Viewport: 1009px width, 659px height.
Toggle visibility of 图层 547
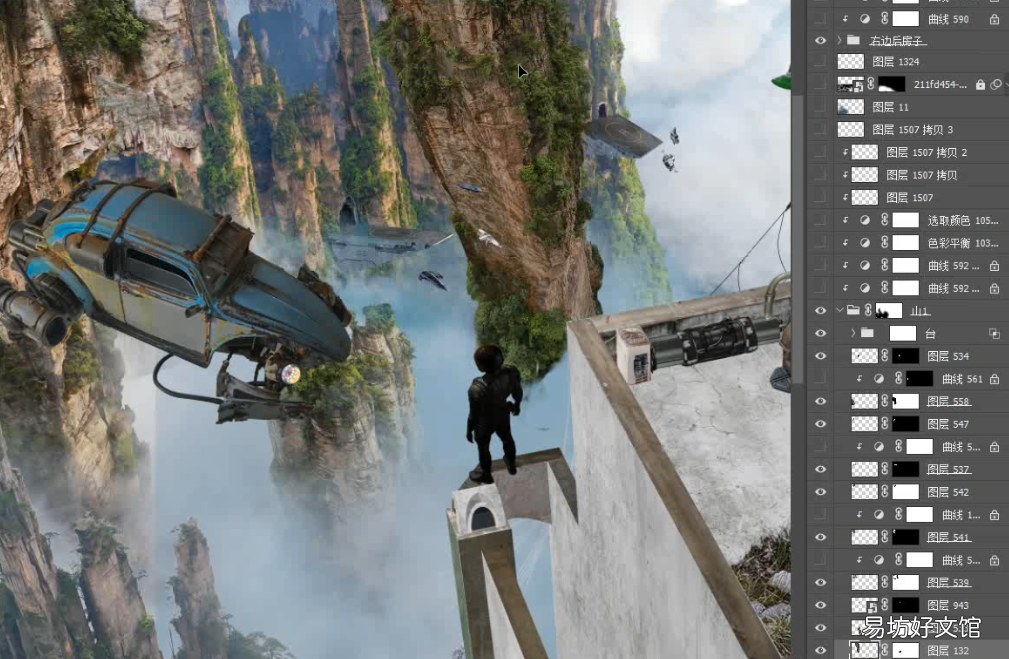click(820, 423)
